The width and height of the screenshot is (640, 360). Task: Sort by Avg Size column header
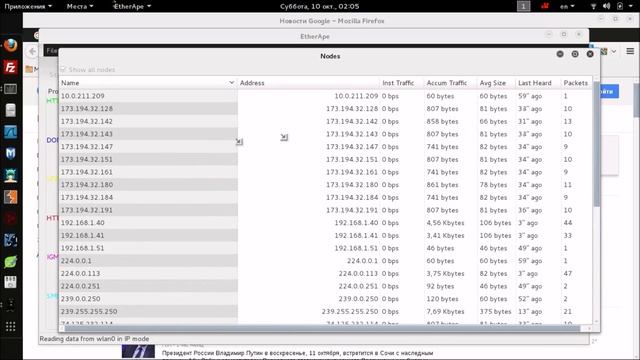496,83
